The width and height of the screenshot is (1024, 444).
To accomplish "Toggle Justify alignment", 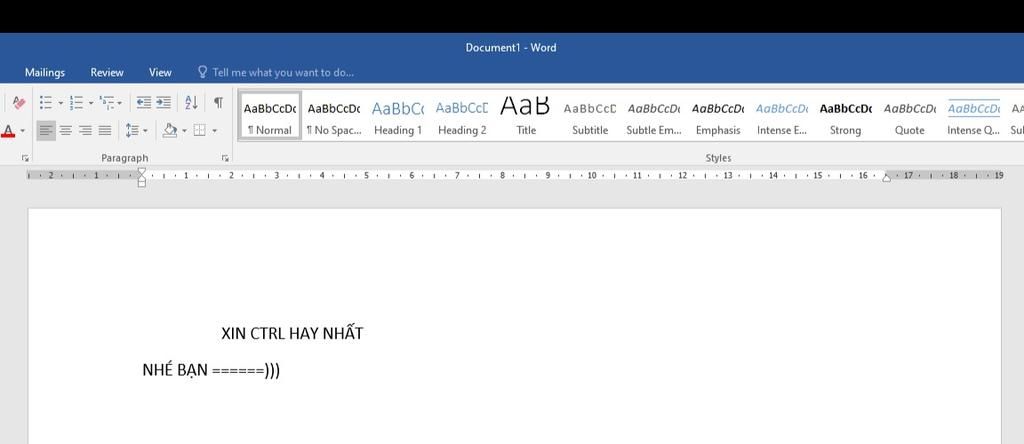I will pyautogui.click(x=105, y=131).
